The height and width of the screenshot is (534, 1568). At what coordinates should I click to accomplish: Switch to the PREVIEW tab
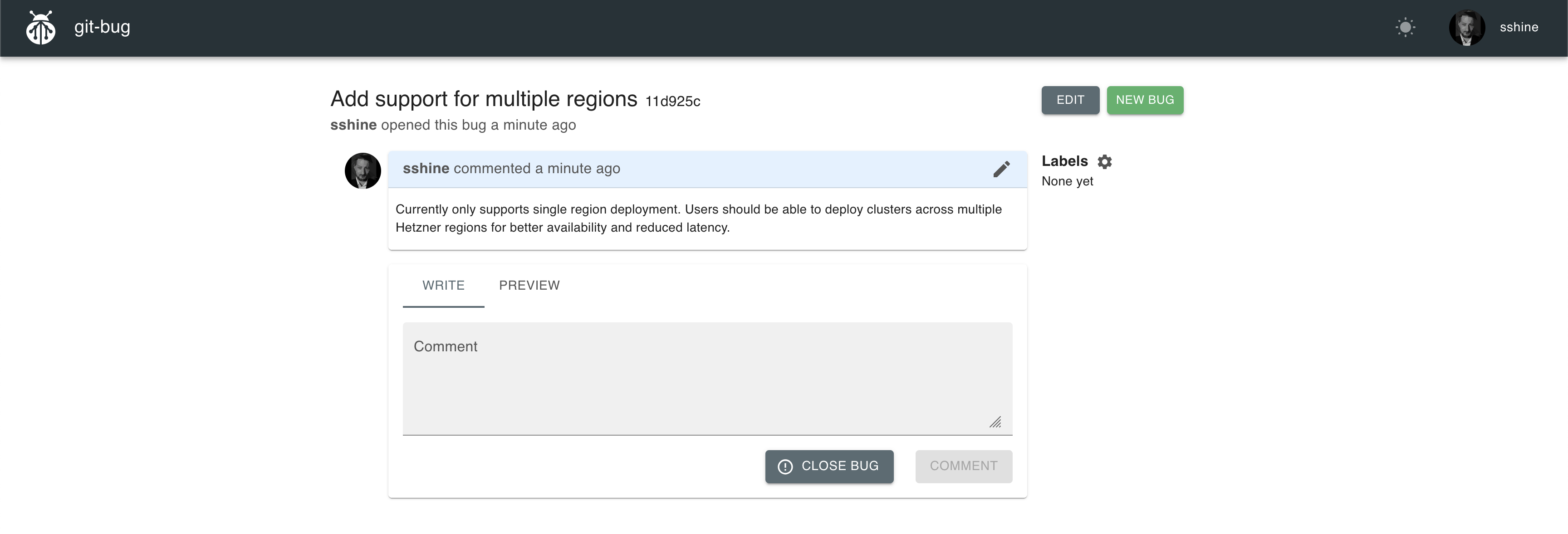[x=529, y=285]
